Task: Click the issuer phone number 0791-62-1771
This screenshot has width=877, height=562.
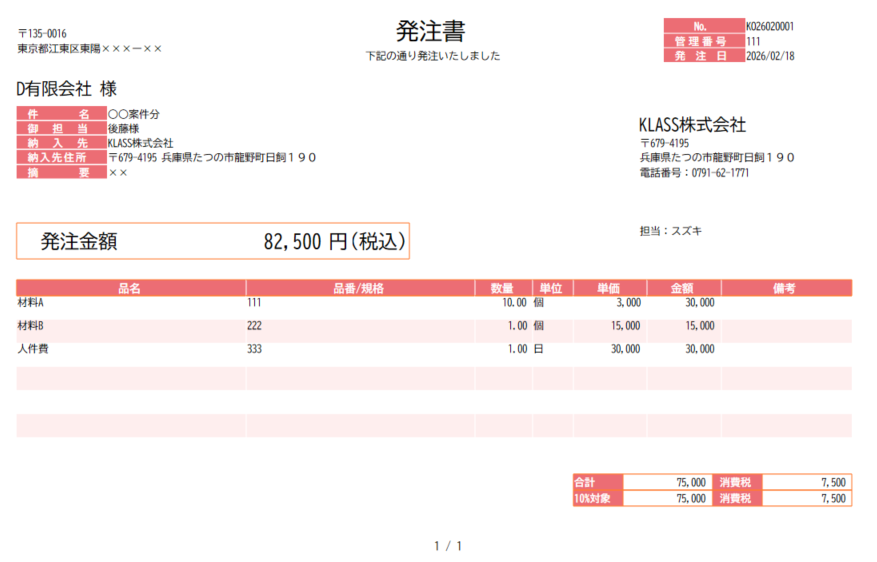Action: pyautogui.click(x=720, y=173)
